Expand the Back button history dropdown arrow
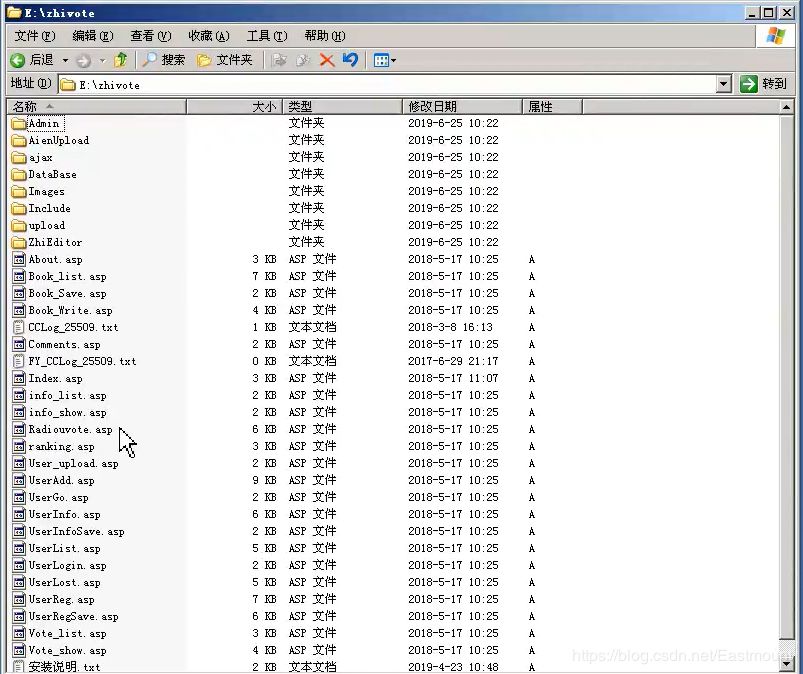This screenshot has height=674, width=803. click(66, 60)
